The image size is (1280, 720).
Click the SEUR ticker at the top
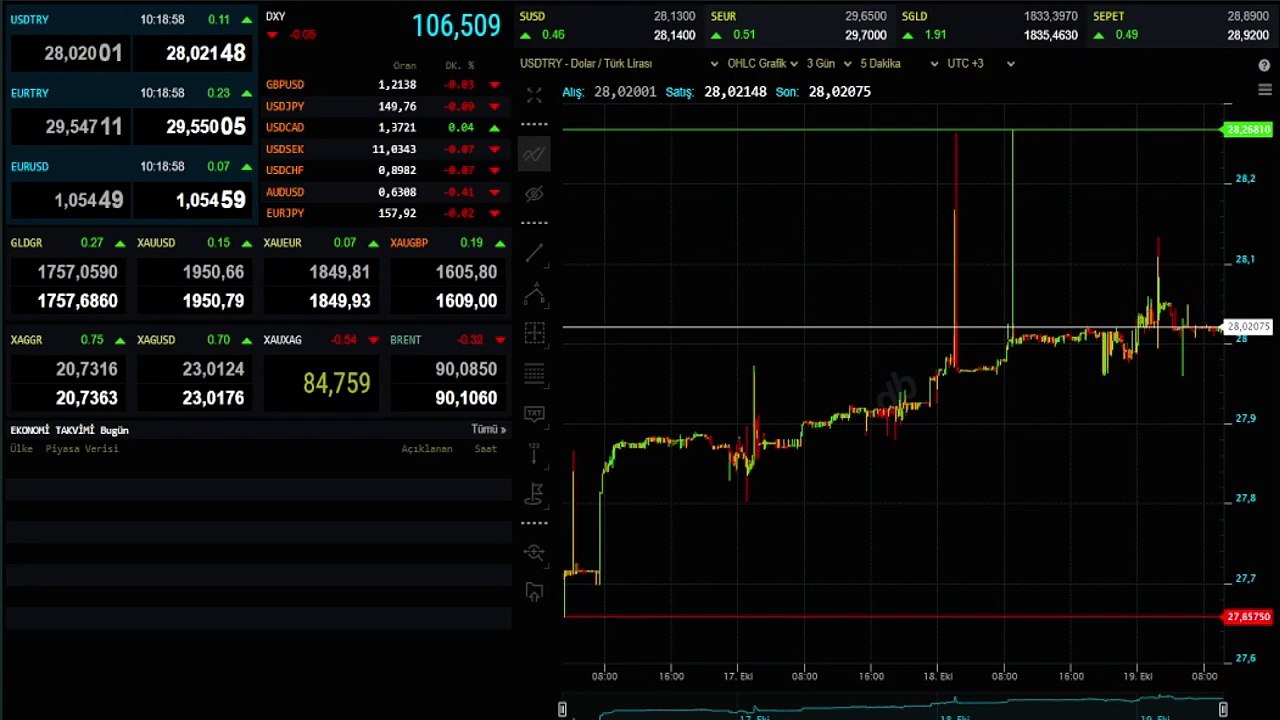pos(799,25)
